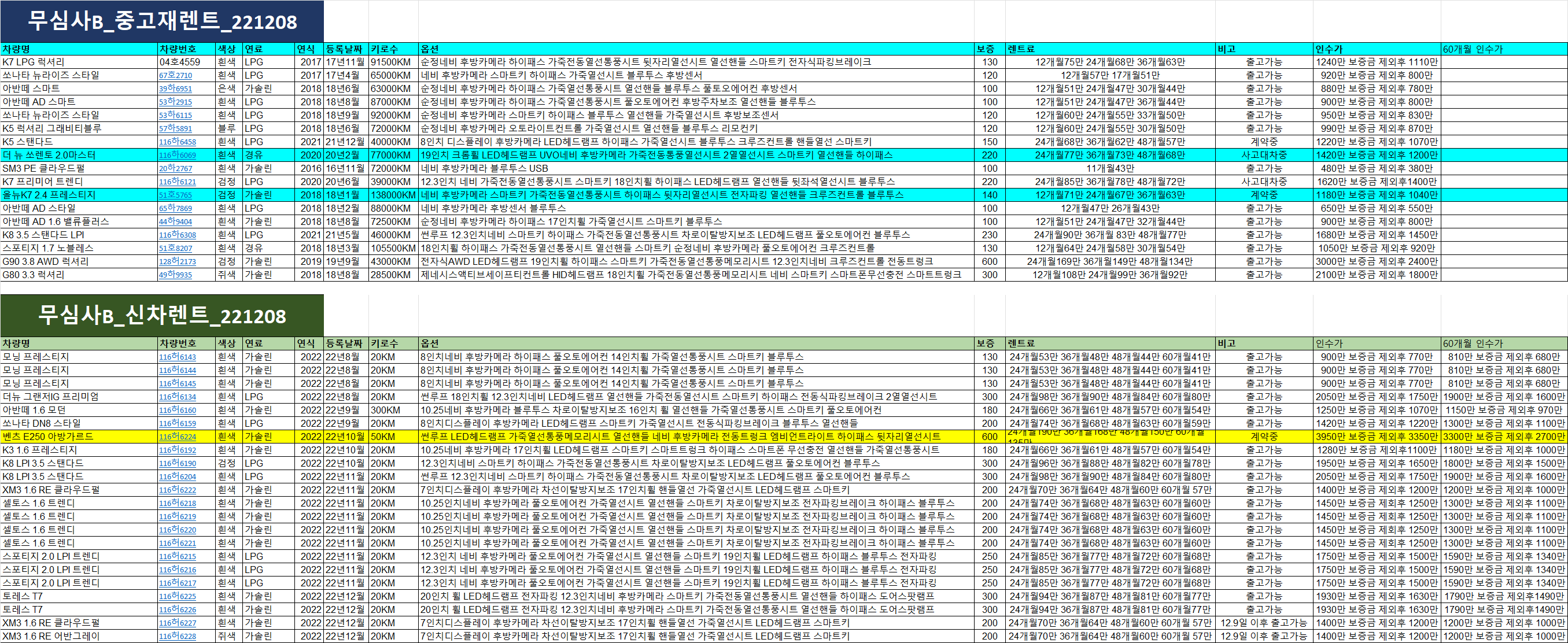Open the 116허6134 Grandeur IG link
This screenshot has width=1568, height=643.
coord(177,397)
